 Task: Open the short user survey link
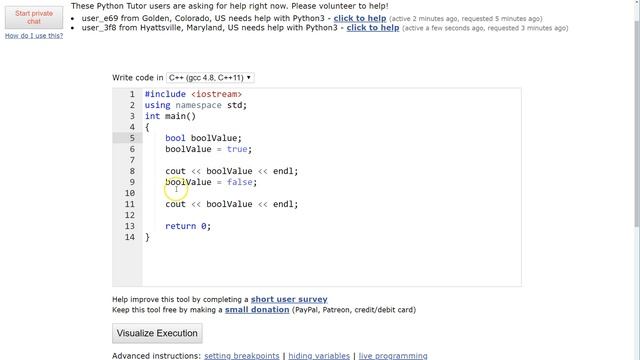point(289,299)
